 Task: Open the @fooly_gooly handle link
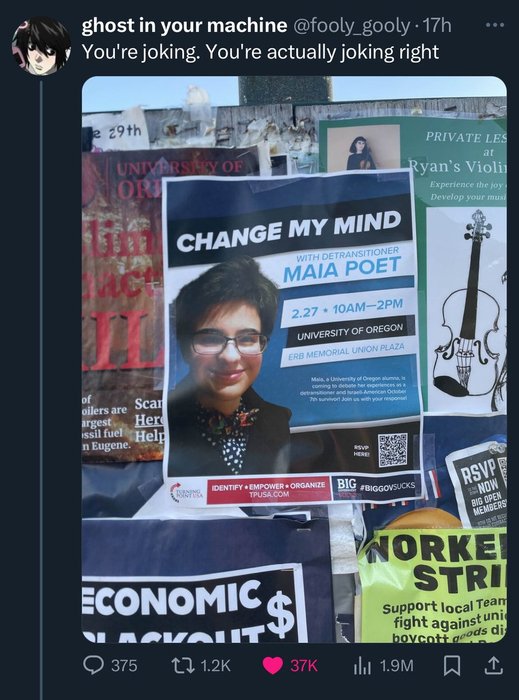pos(351,26)
